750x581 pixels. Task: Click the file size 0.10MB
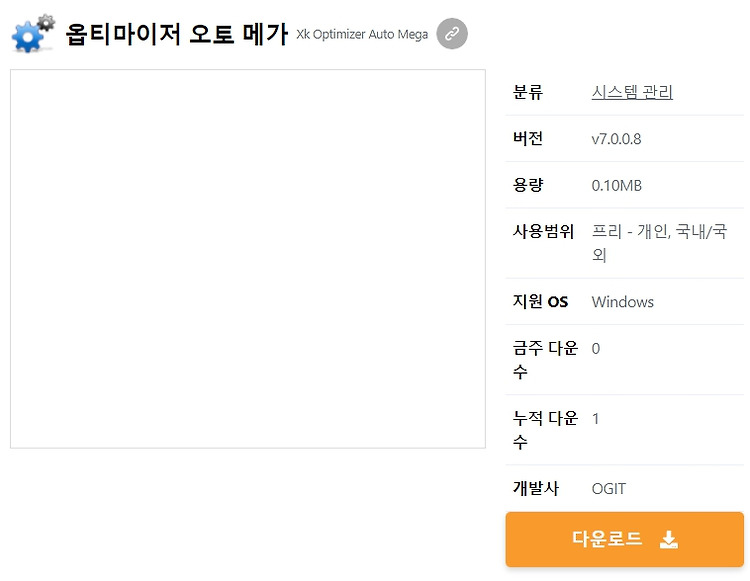[x=617, y=186]
